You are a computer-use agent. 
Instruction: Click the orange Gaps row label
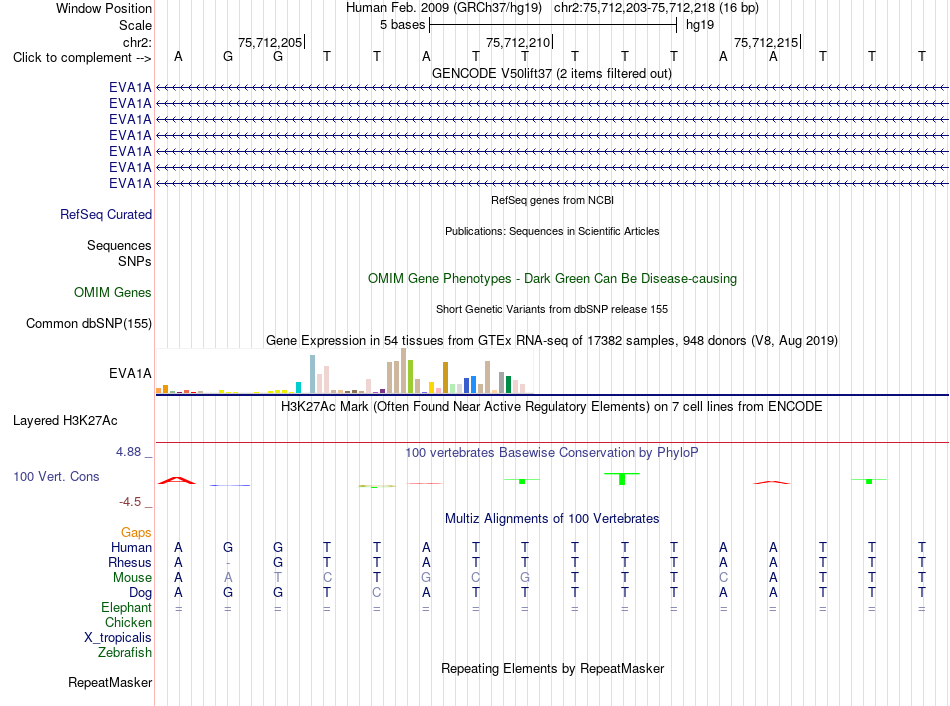[x=136, y=532]
